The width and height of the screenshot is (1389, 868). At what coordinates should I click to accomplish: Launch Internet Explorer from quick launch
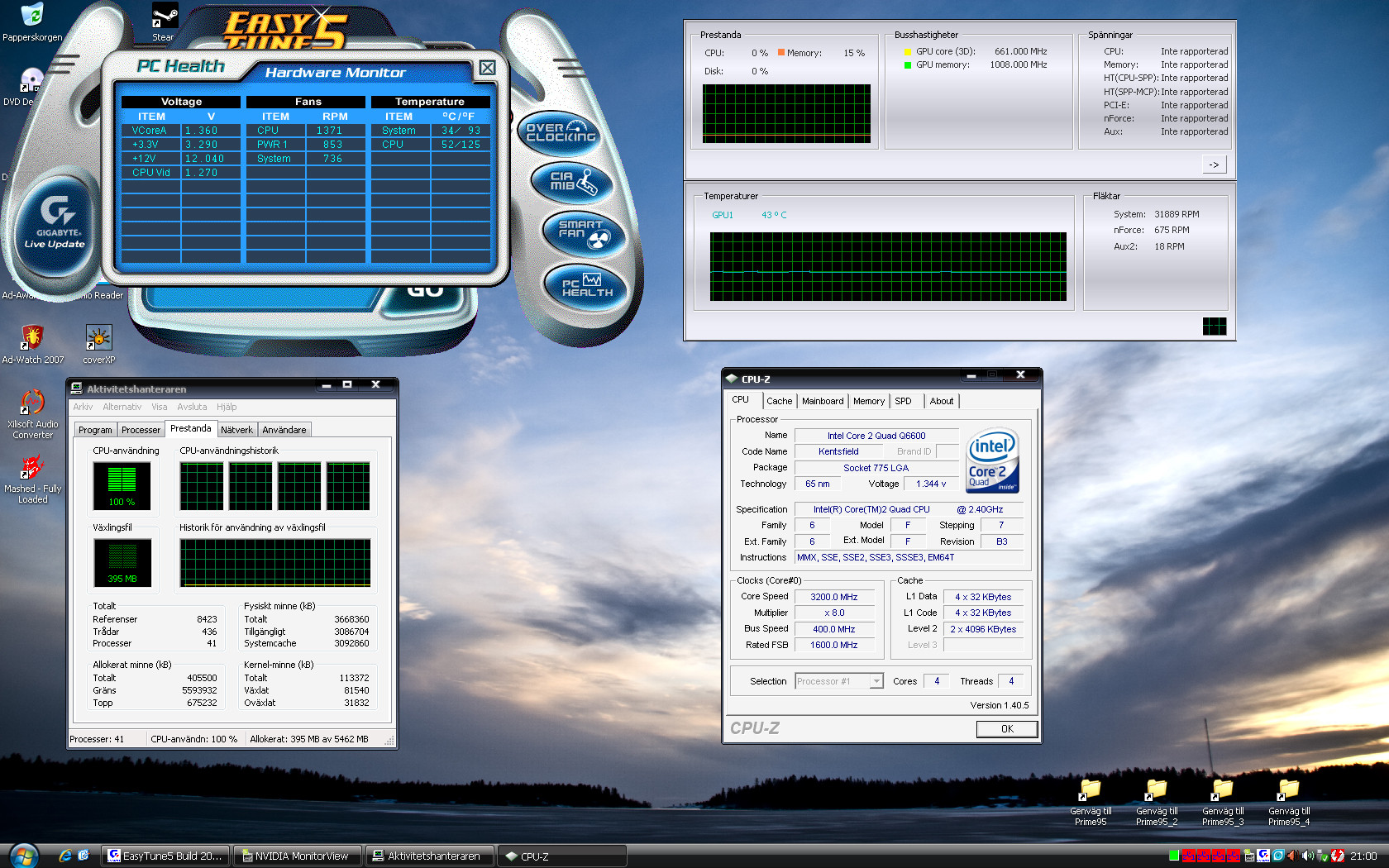65,856
